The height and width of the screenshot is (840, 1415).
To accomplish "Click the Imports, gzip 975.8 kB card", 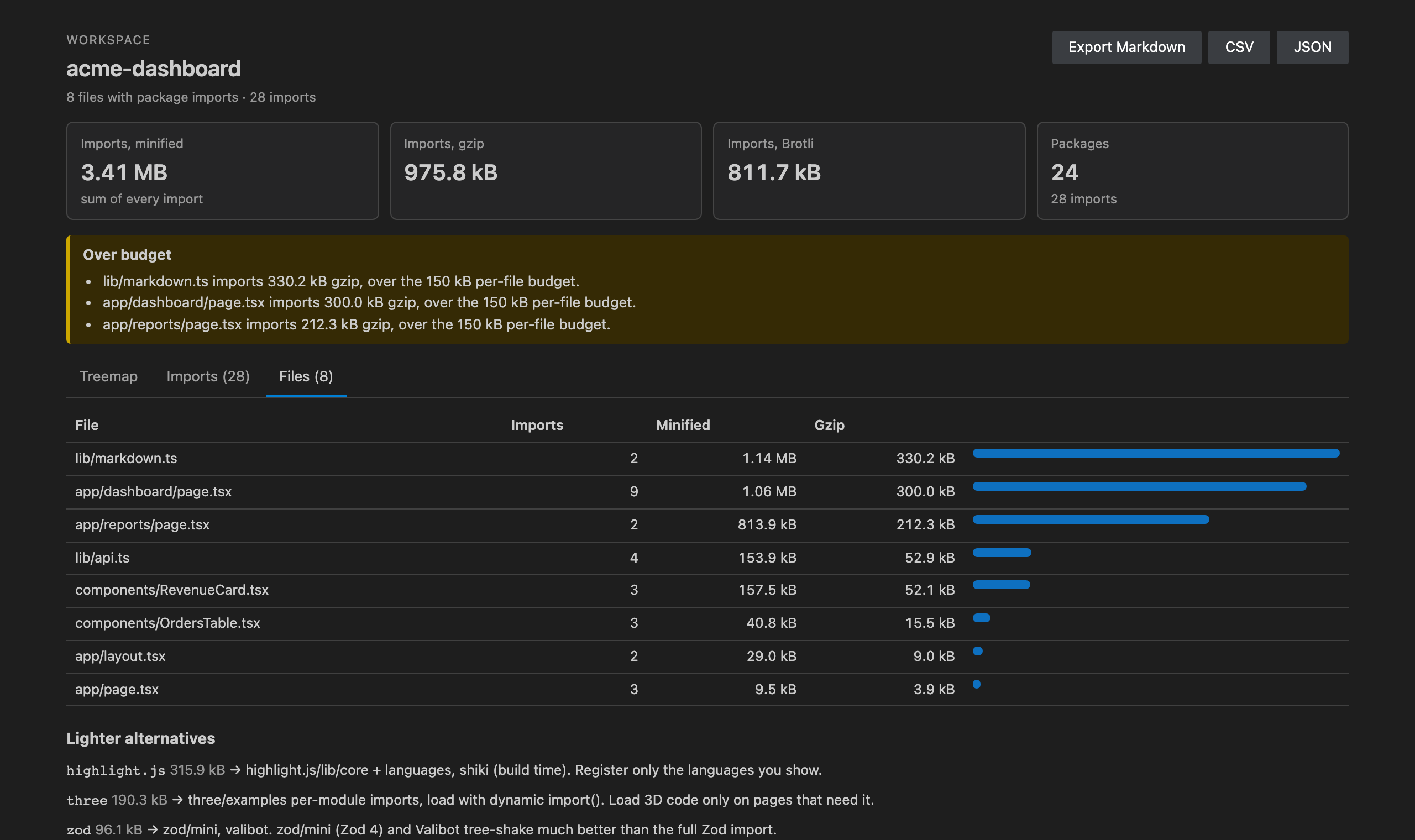I will tap(546, 171).
